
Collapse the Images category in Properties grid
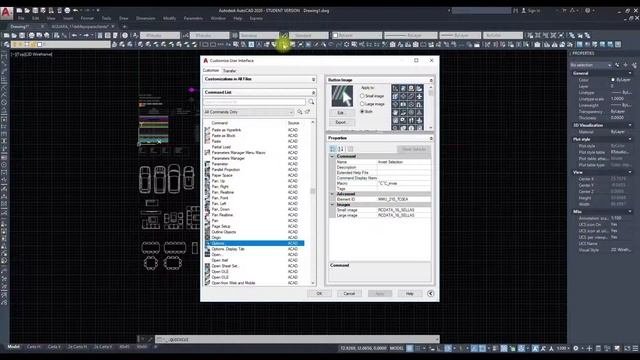pyautogui.click(x=332, y=204)
